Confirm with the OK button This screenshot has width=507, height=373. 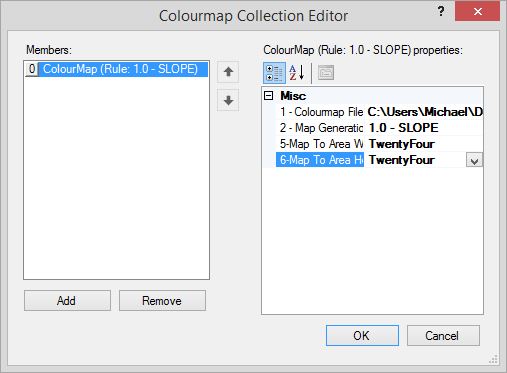[362, 335]
